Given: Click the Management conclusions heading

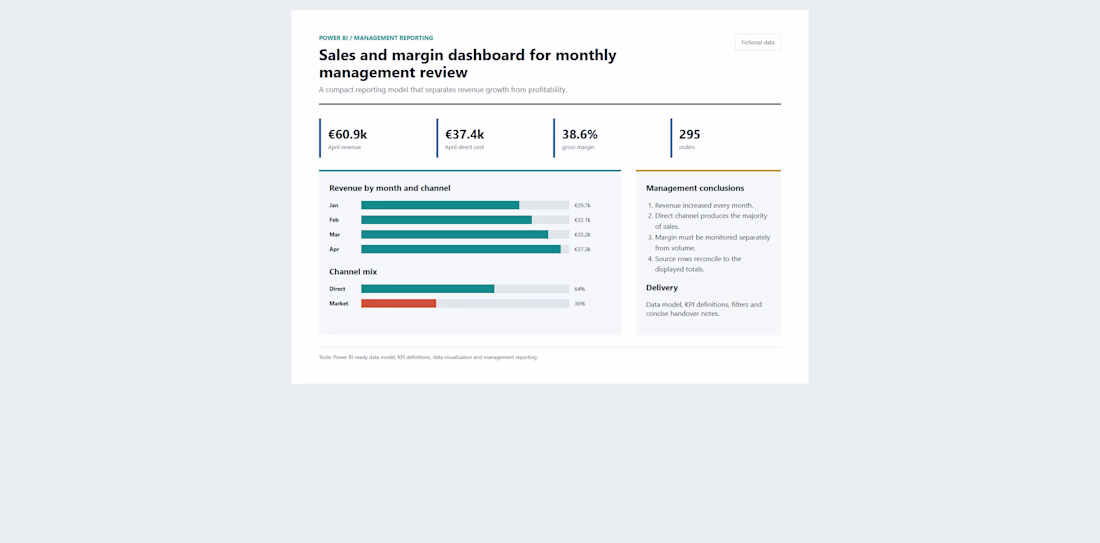Looking at the screenshot, I should click(695, 188).
